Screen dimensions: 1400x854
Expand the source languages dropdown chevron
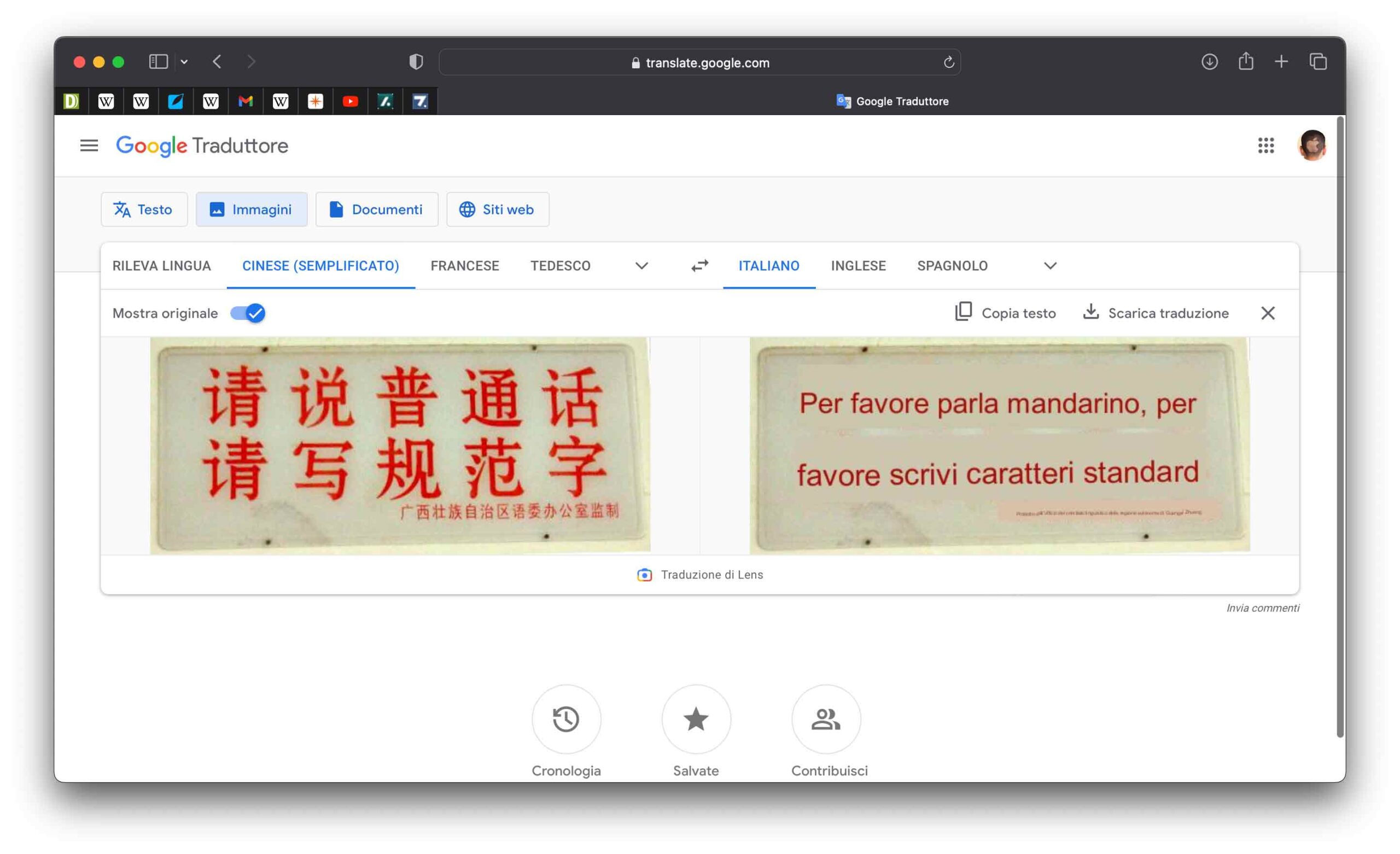click(x=641, y=265)
